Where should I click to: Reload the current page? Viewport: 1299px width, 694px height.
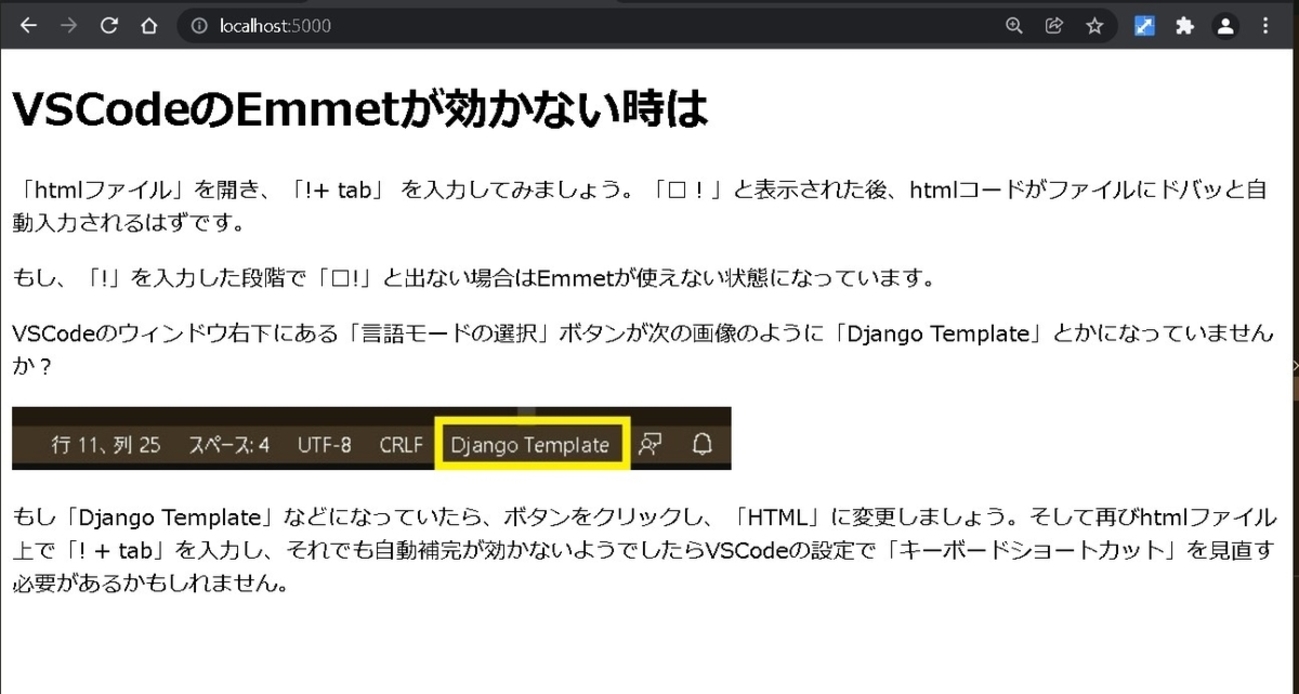point(109,27)
